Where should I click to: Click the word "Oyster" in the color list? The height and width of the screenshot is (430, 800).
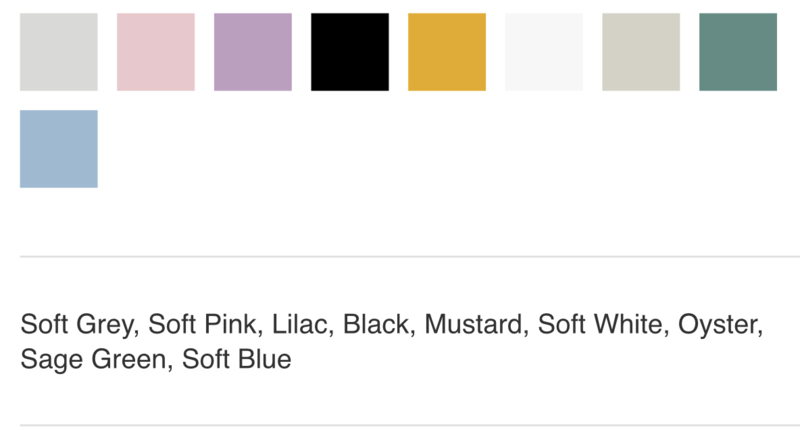(717, 325)
